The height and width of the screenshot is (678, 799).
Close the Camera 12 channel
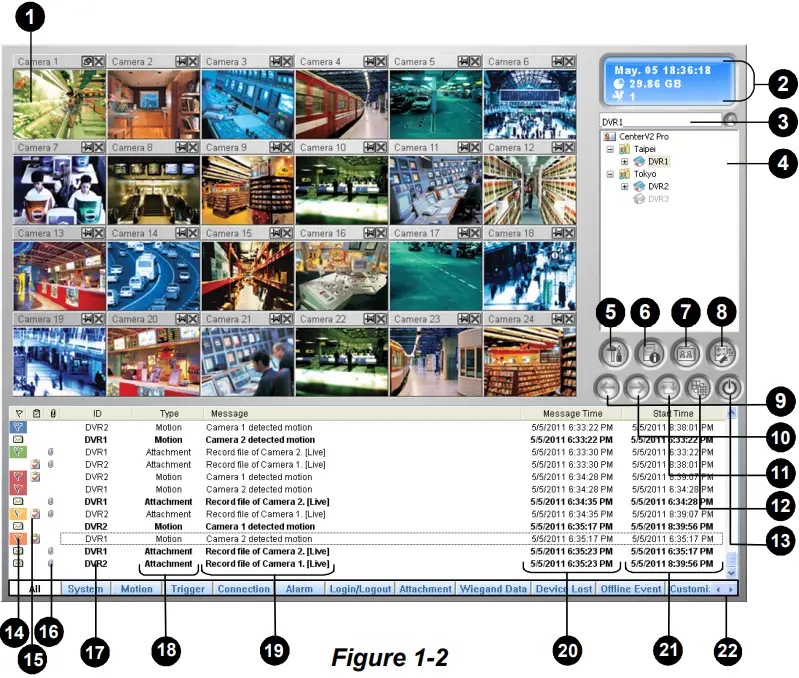(570, 147)
